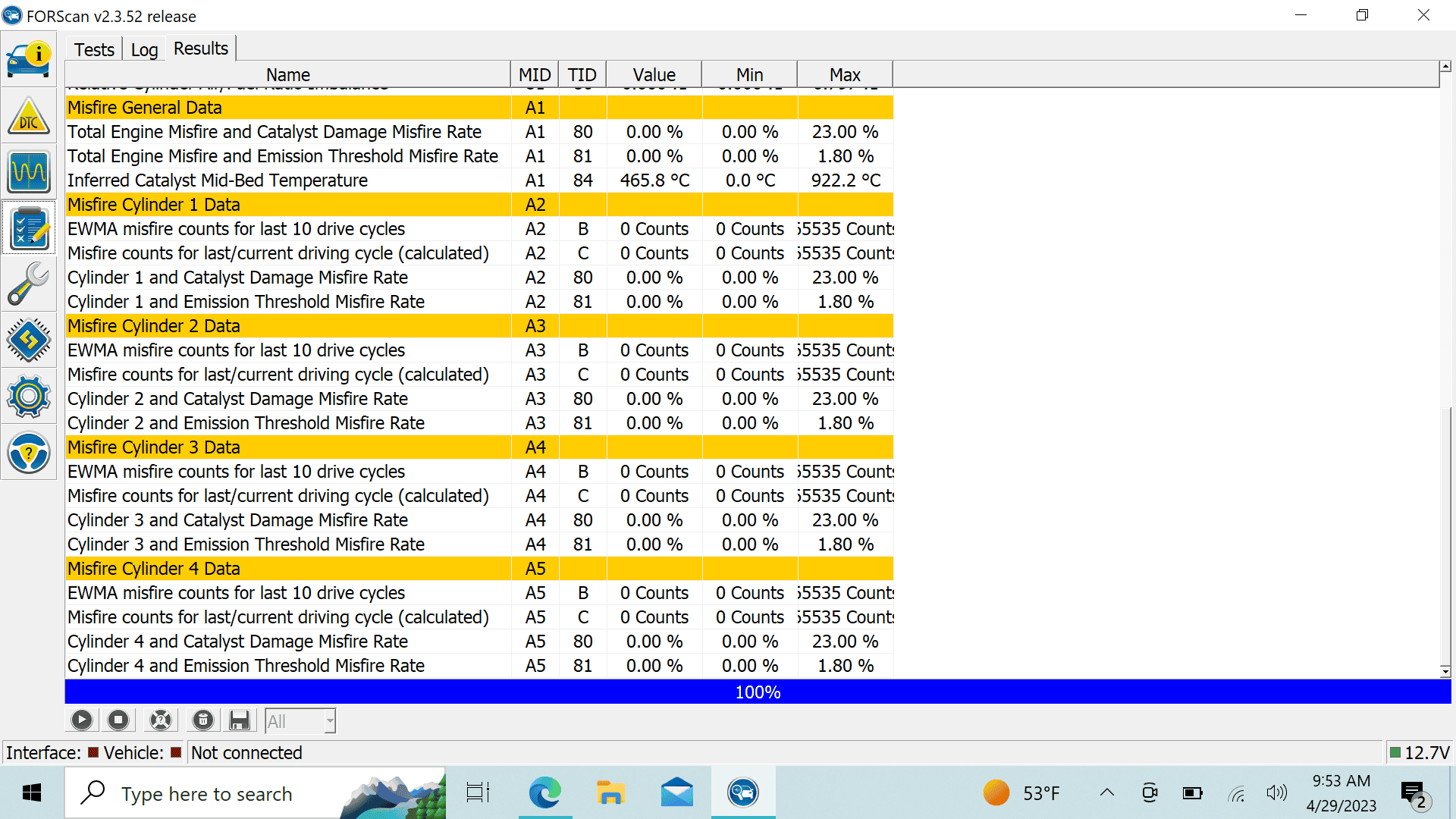Viewport: 1456px width, 819px height.
Task: Switch to the Tests tab
Action: coord(94,49)
